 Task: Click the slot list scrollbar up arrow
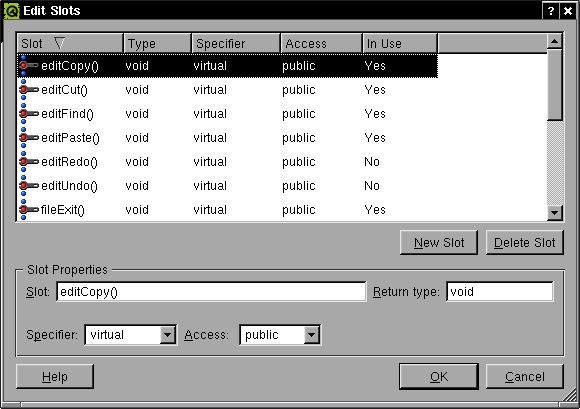pos(555,41)
